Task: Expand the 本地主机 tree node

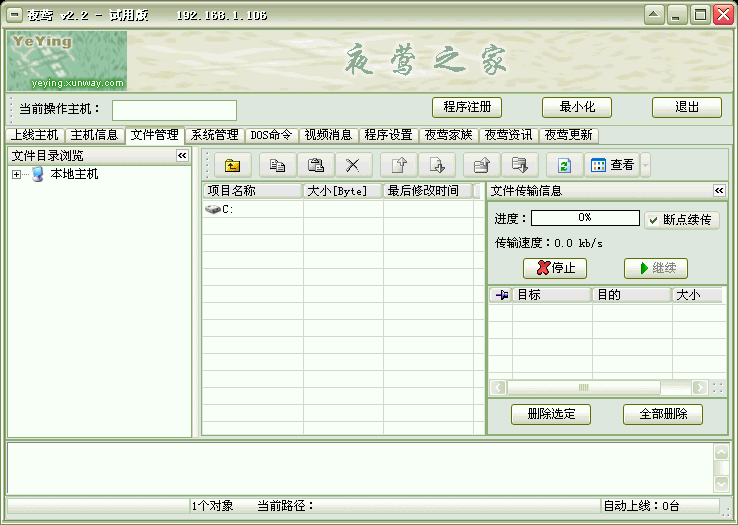Action: click(x=17, y=175)
